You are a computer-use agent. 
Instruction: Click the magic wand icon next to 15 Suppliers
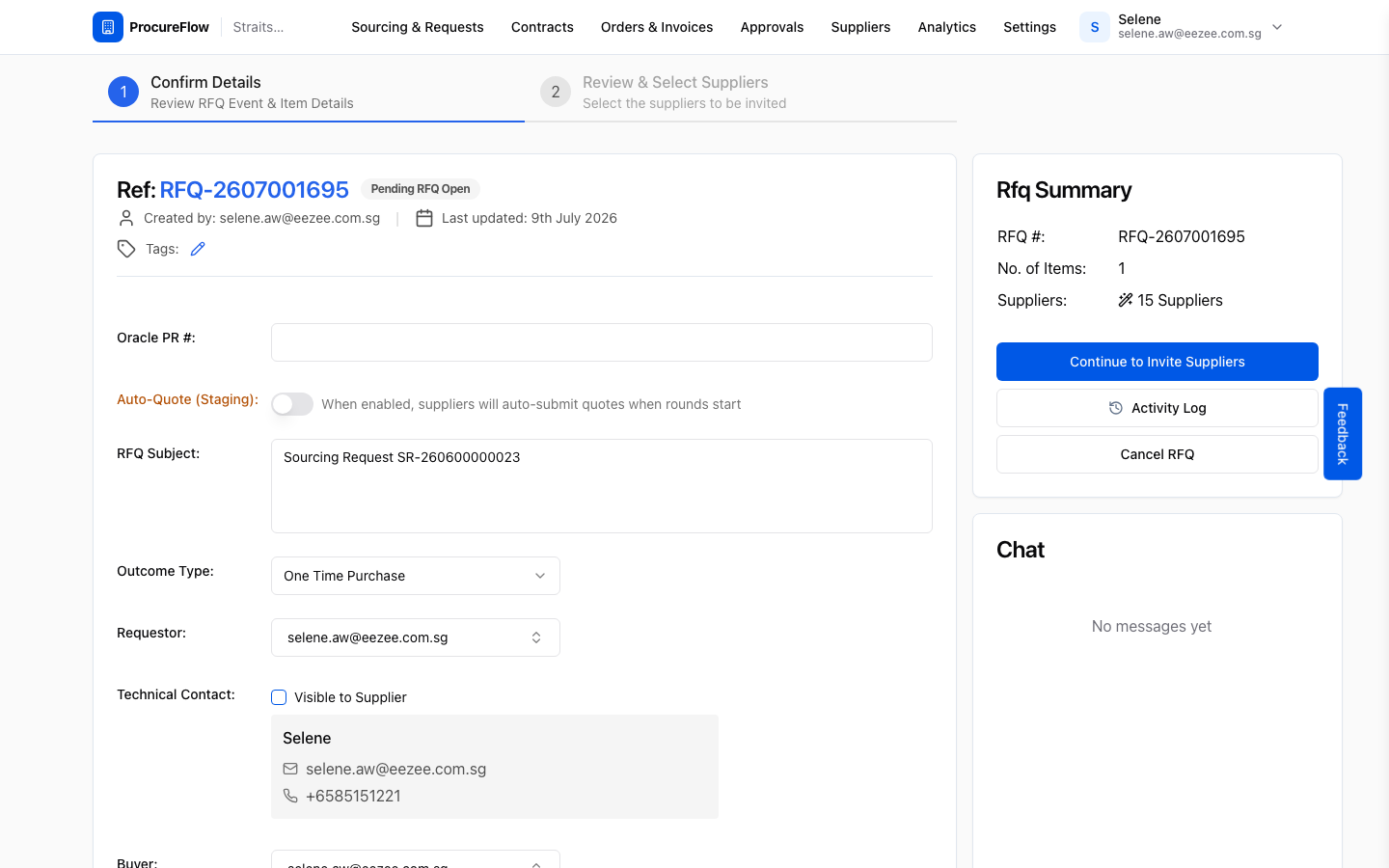(1125, 300)
